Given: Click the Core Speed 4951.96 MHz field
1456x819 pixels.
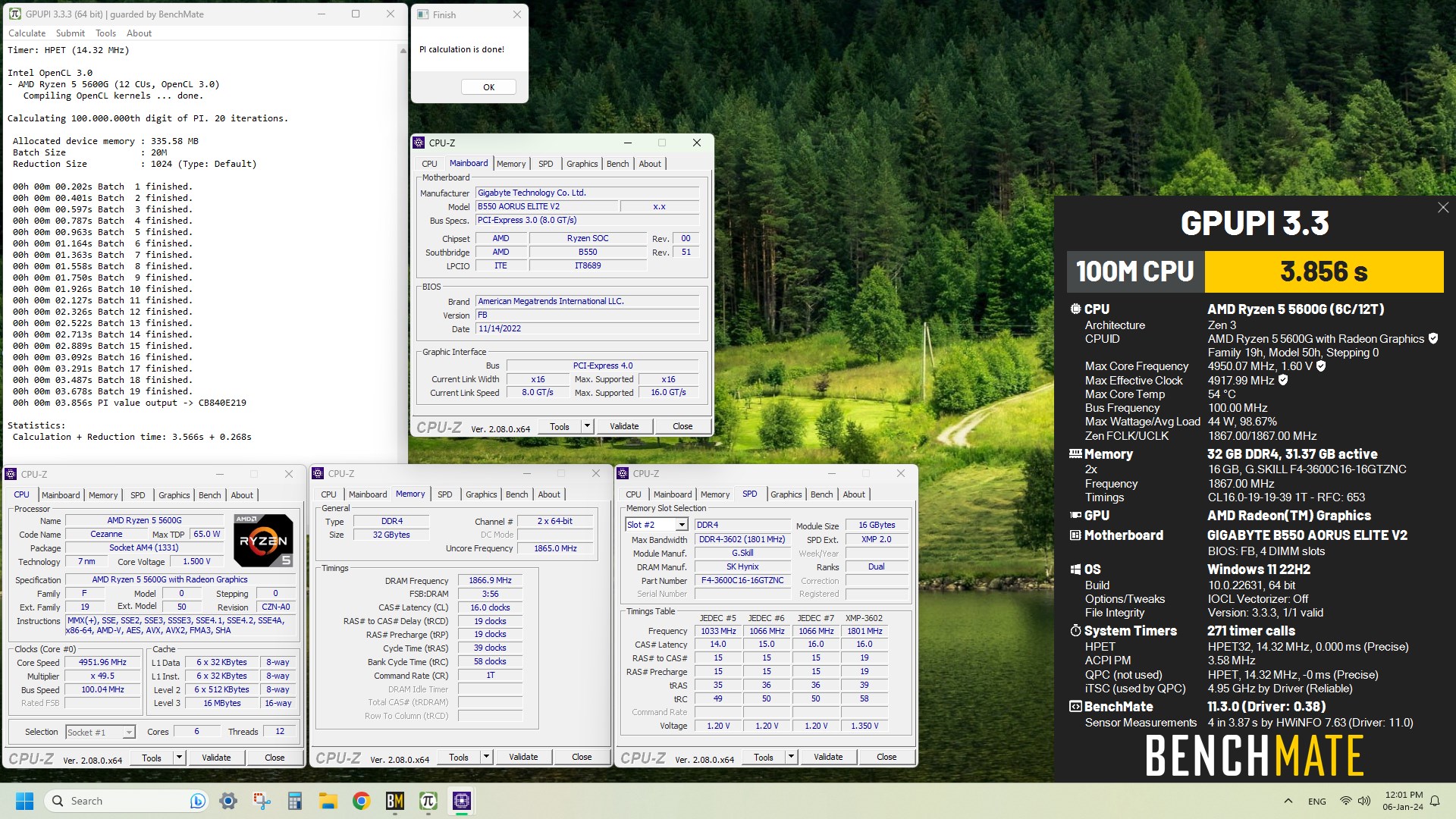Looking at the screenshot, I should [103, 662].
